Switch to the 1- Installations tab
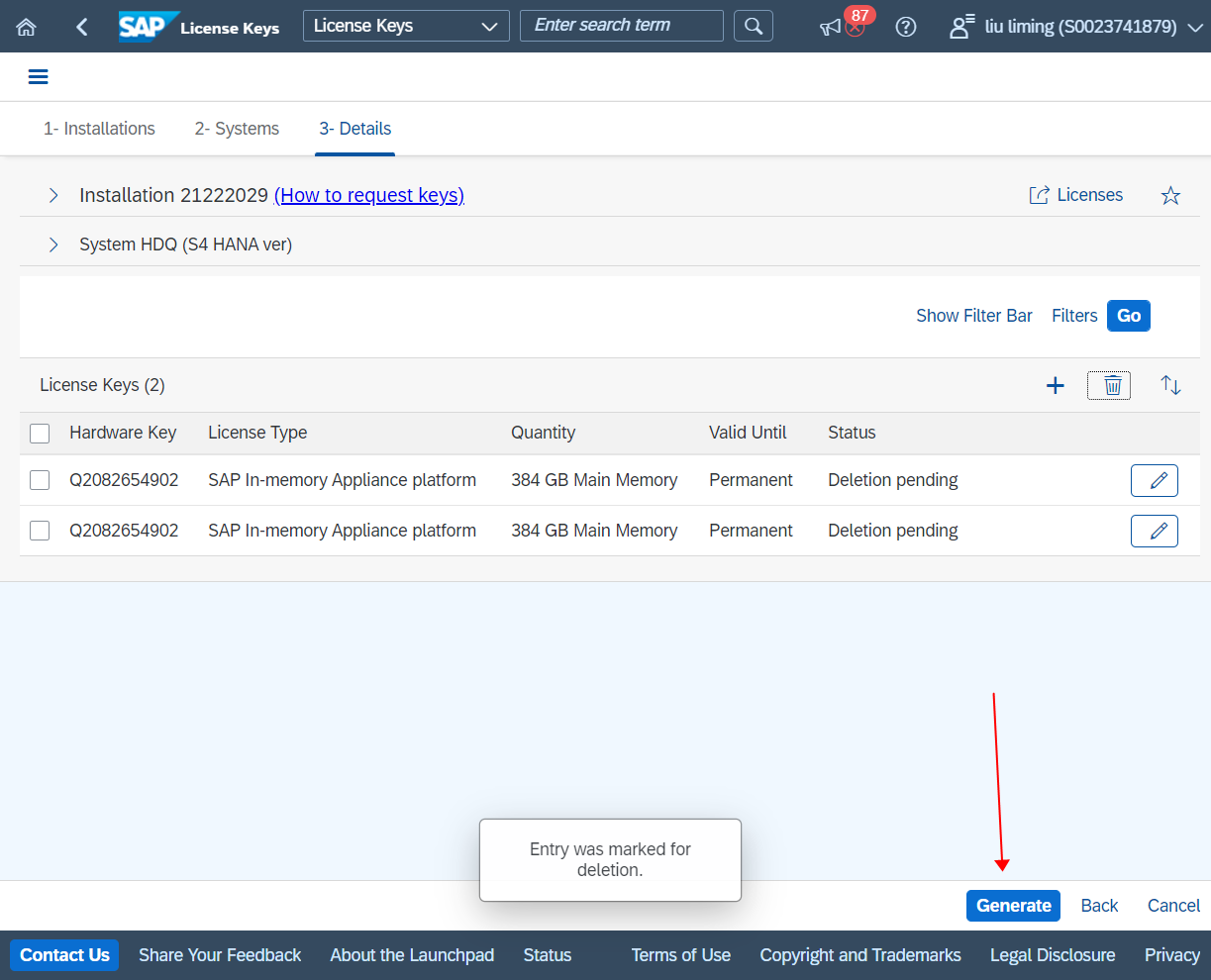The width and height of the screenshot is (1211, 980). (99, 129)
